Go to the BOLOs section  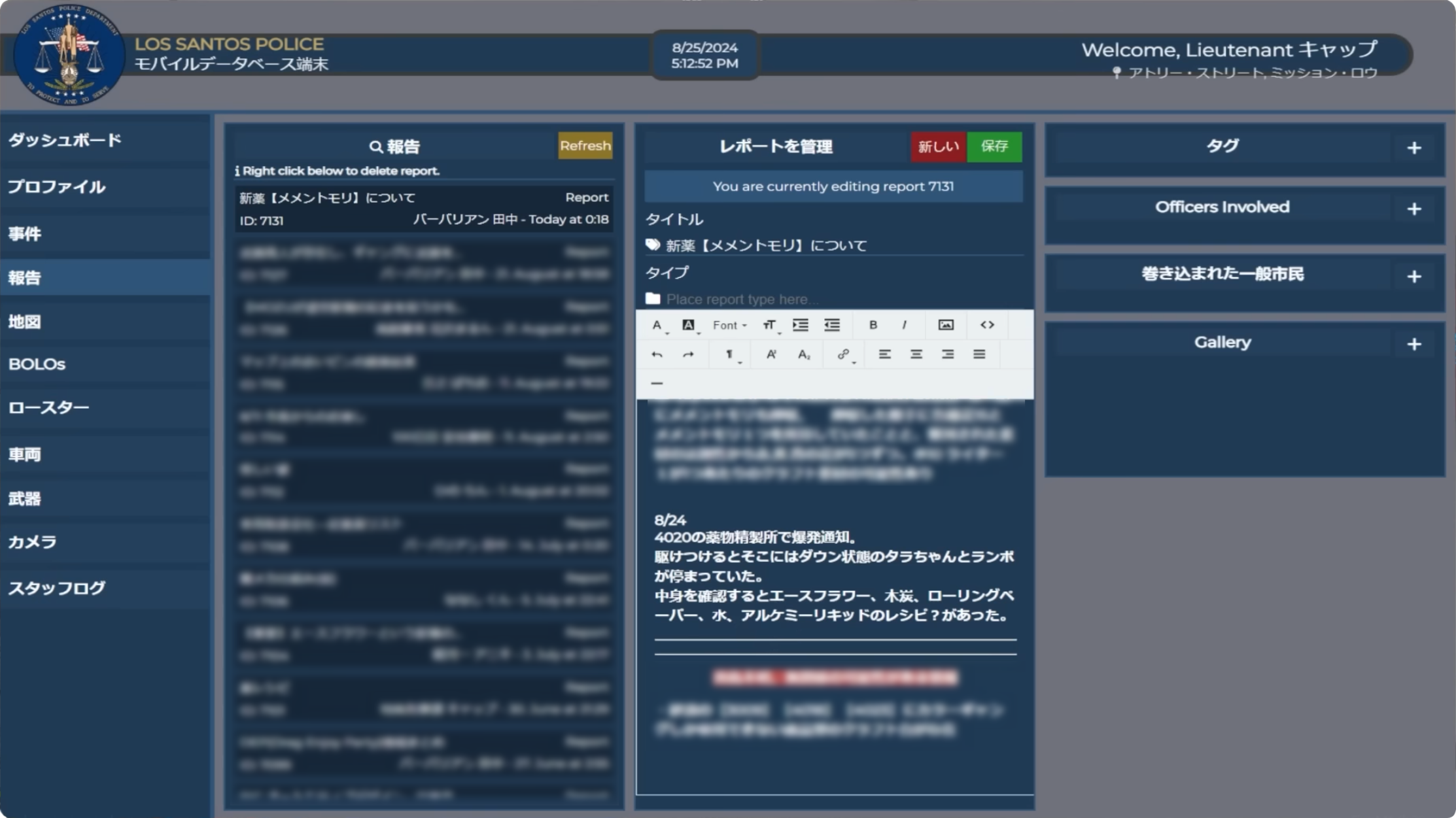pyautogui.click(x=37, y=364)
